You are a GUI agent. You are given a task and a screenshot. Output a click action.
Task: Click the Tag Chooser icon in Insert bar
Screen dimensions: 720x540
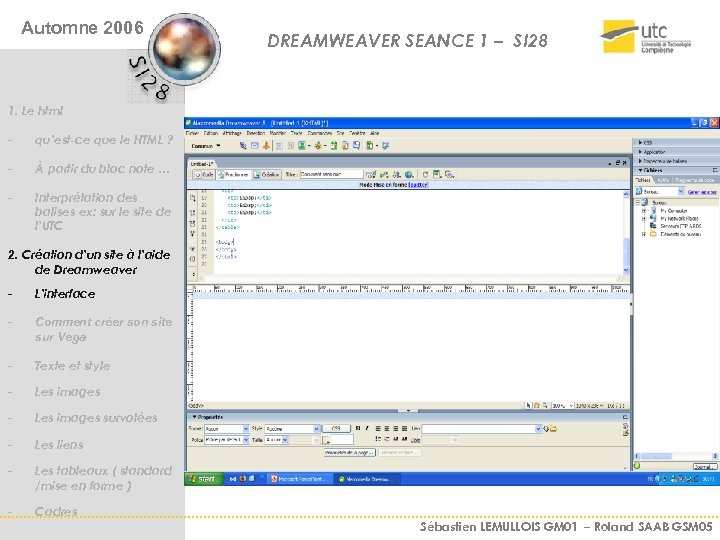385,146
